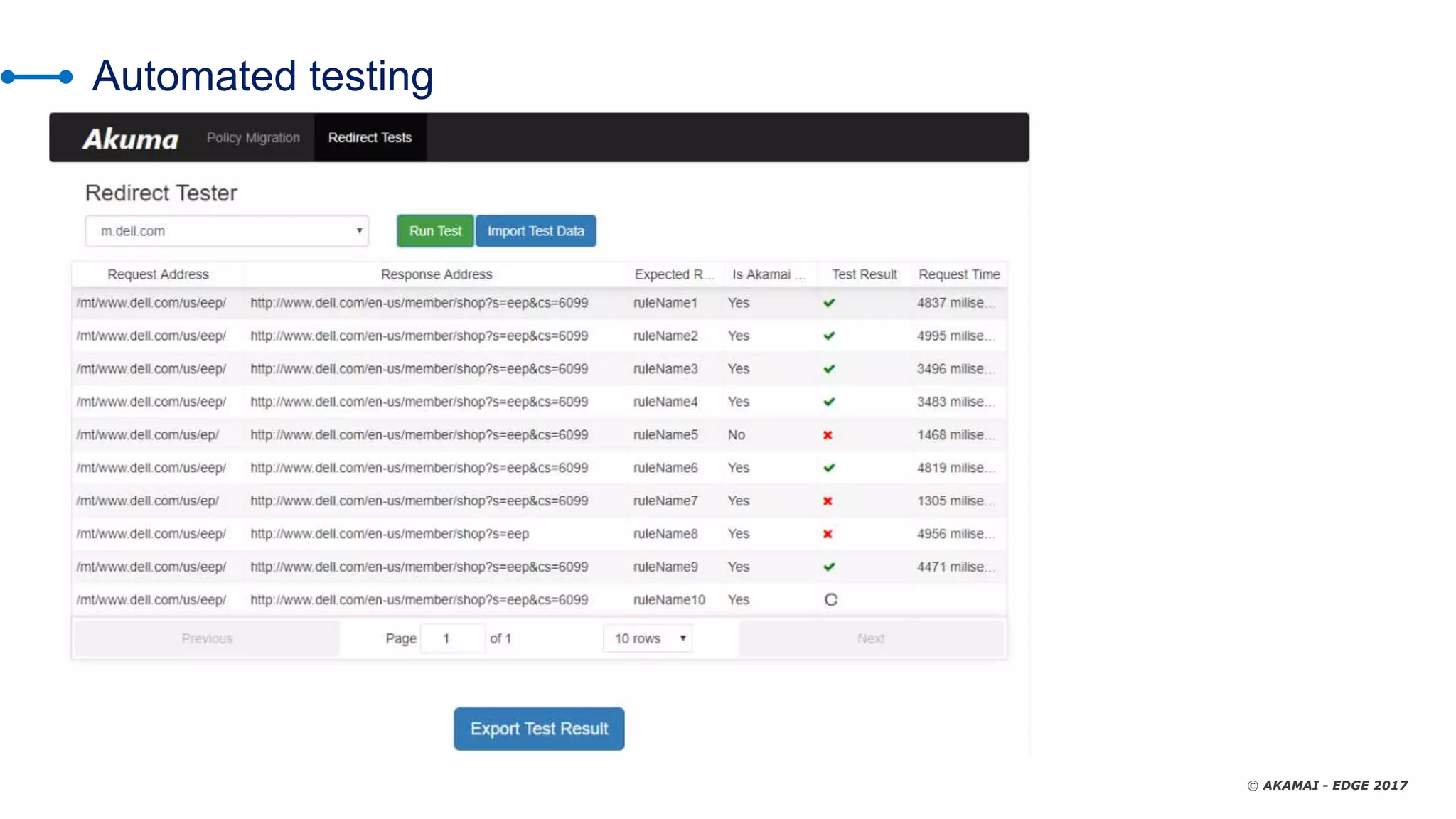Screen dimensions: 1456x819
Task: Click the Run Test button
Action: 435,231
